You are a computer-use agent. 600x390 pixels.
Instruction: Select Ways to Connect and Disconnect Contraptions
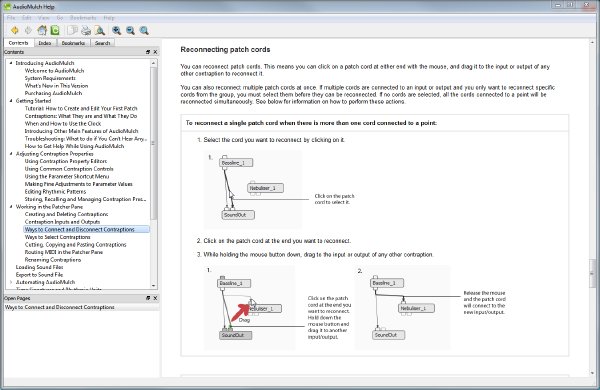pos(80,230)
